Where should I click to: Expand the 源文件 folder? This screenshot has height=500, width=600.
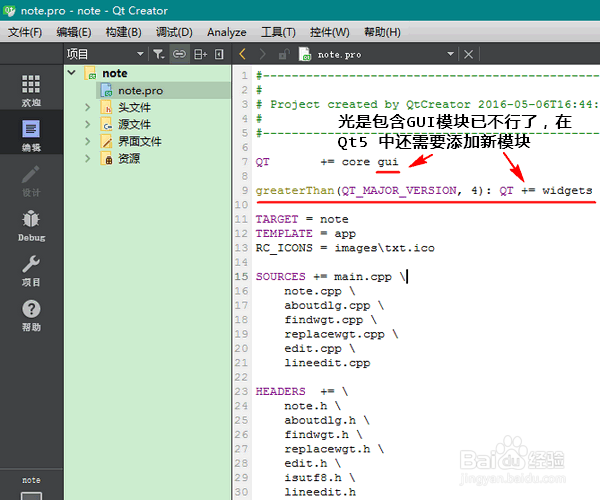tap(88, 124)
